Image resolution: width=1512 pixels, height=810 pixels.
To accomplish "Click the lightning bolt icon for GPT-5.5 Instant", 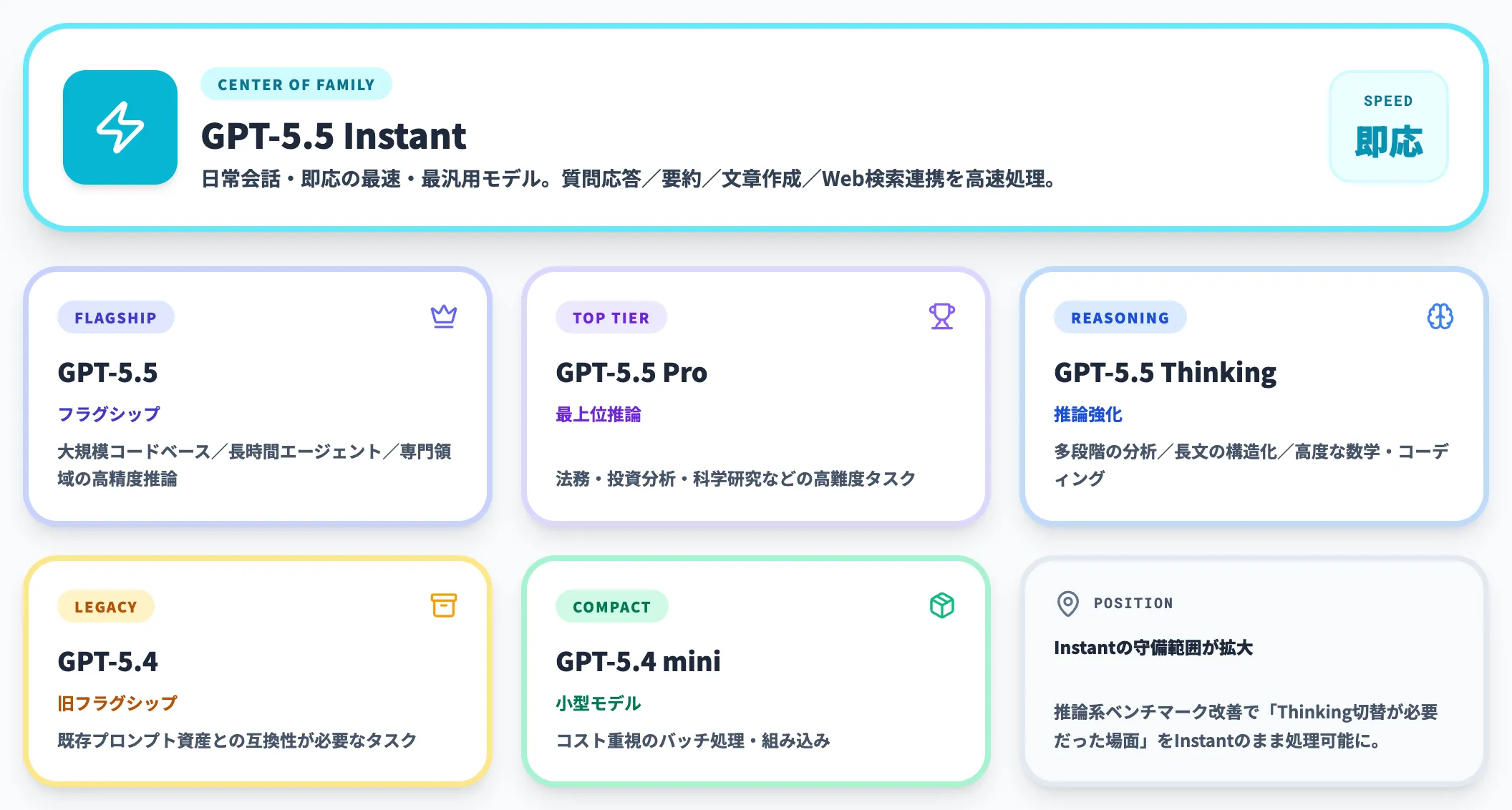I will (x=120, y=127).
